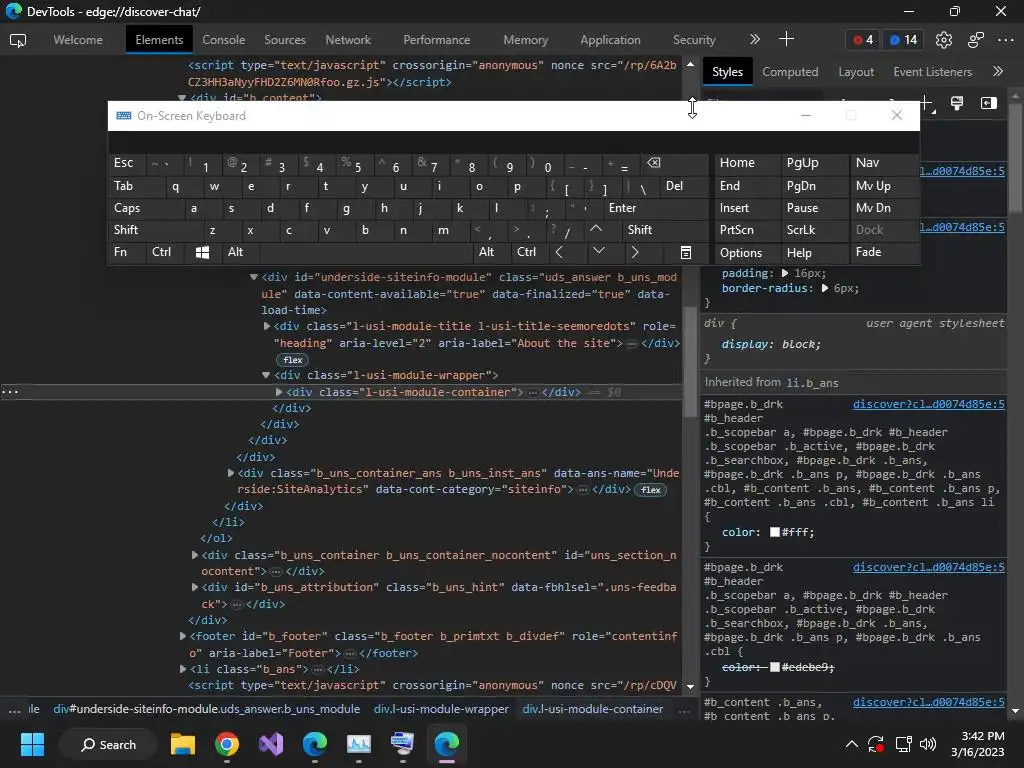
Task: Expand l-usi-module-title div node
Action: (266, 326)
